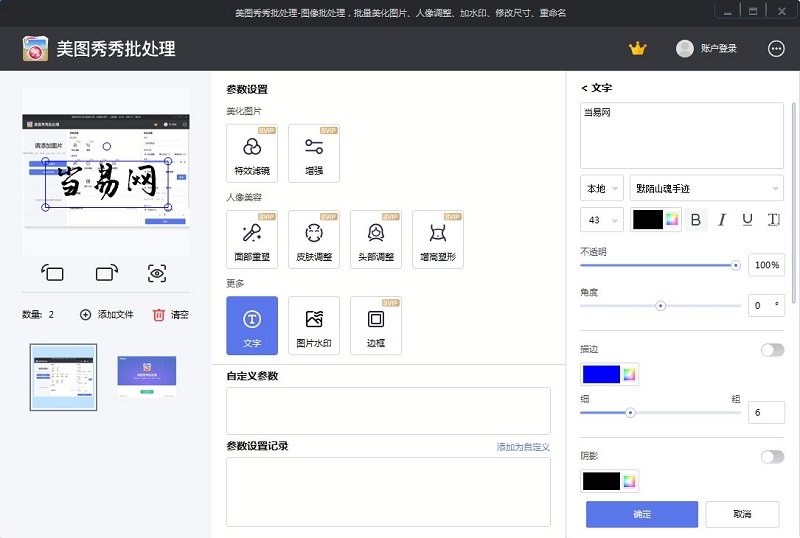Click the stroke width field showing 6
This screenshot has width=800, height=538.
click(x=766, y=412)
